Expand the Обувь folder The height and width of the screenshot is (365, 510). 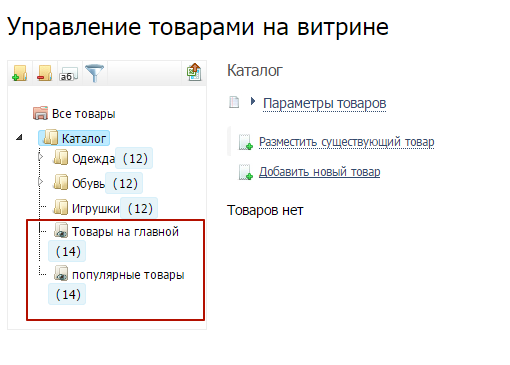(x=41, y=182)
